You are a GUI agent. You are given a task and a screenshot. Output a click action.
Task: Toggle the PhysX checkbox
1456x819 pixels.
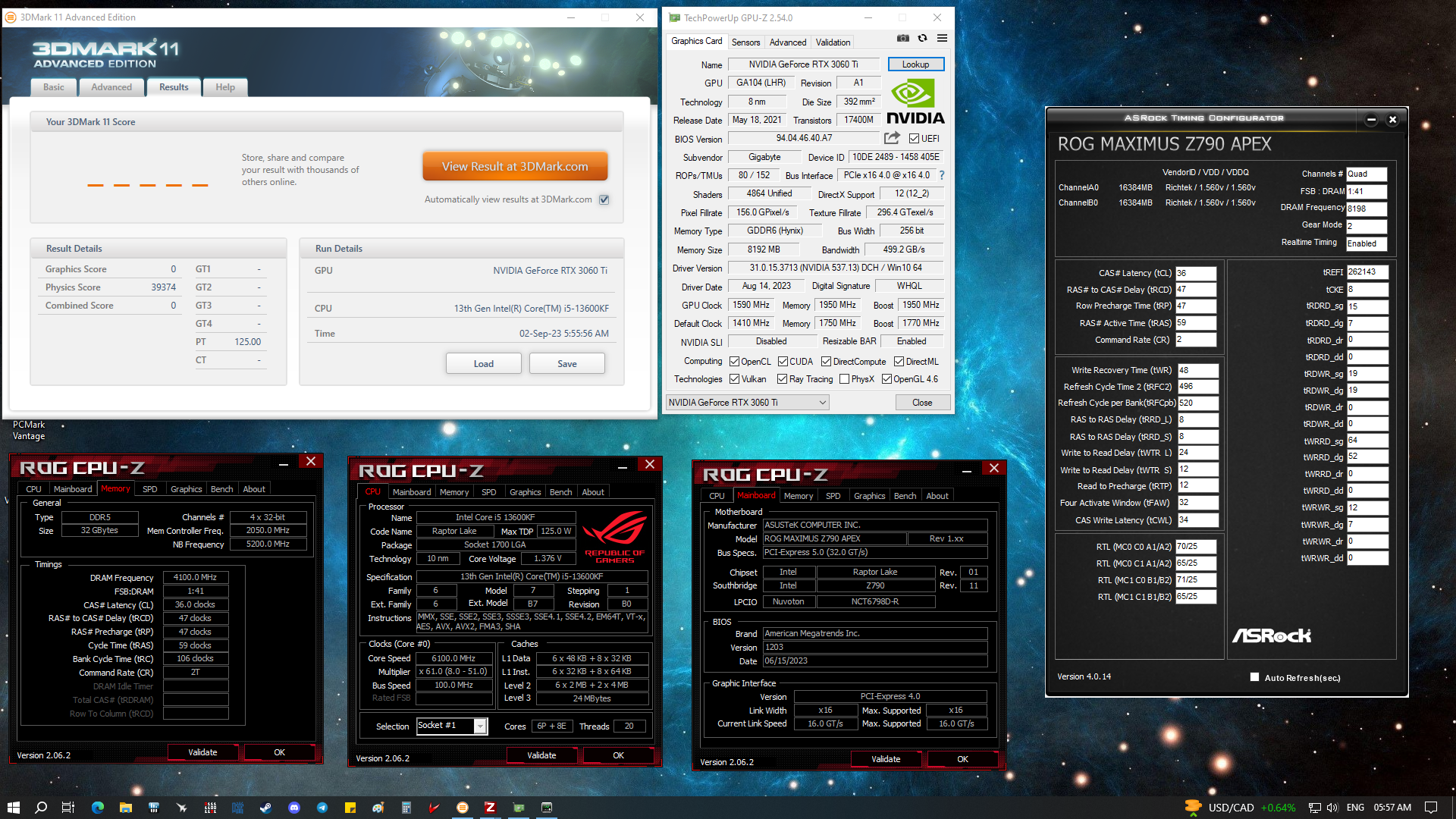tap(844, 379)
